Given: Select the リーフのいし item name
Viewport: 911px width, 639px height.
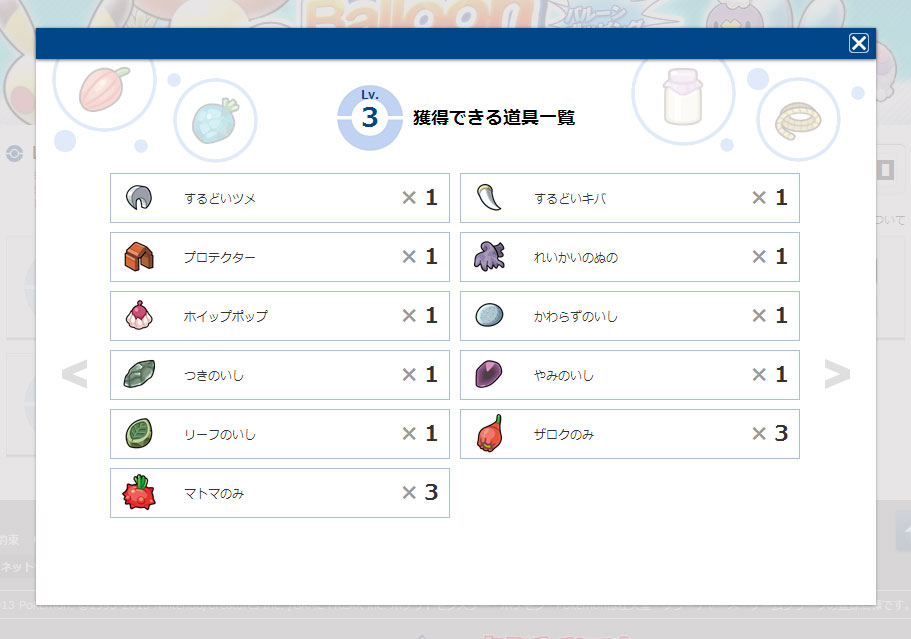Looking at the screenshot, I should [220, 435].
